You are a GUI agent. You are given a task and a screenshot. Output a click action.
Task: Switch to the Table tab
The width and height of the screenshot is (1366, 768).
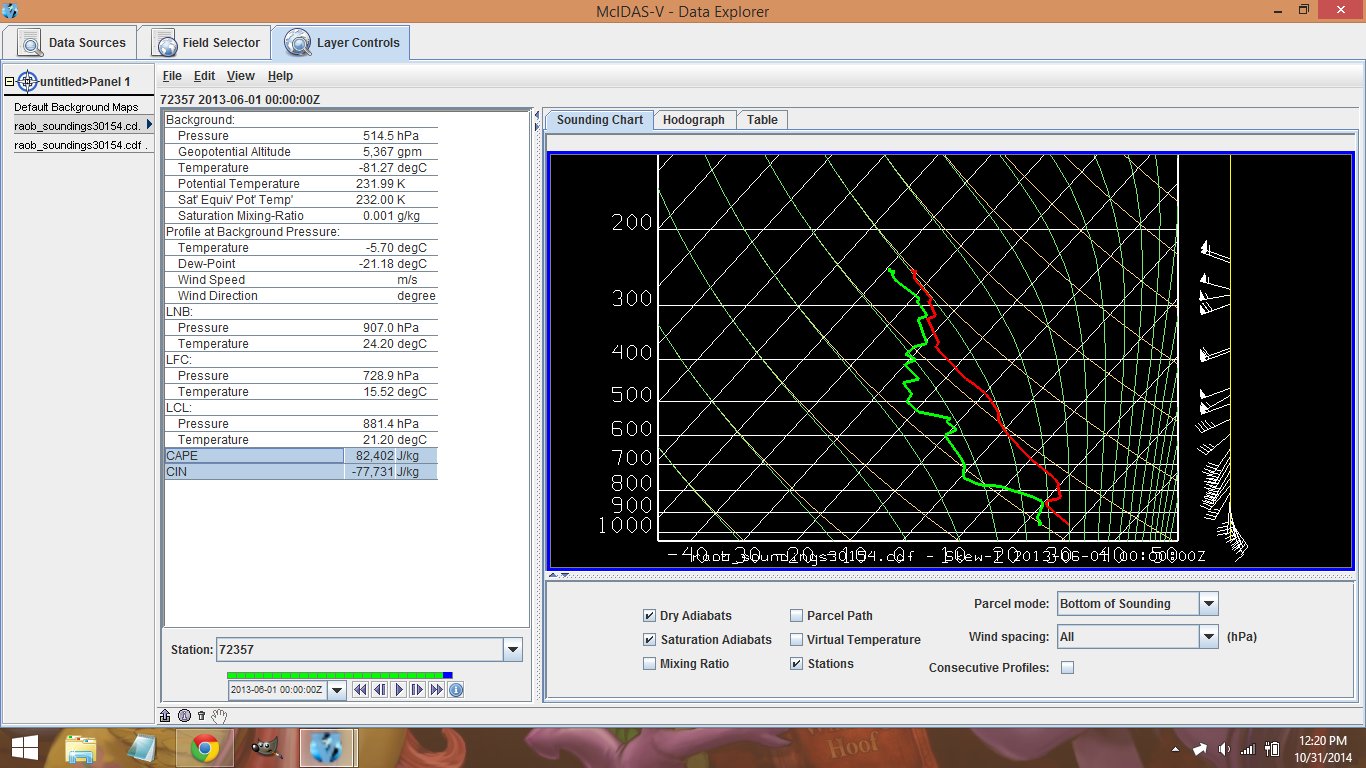pyautogui.click(x=762, y=120)
